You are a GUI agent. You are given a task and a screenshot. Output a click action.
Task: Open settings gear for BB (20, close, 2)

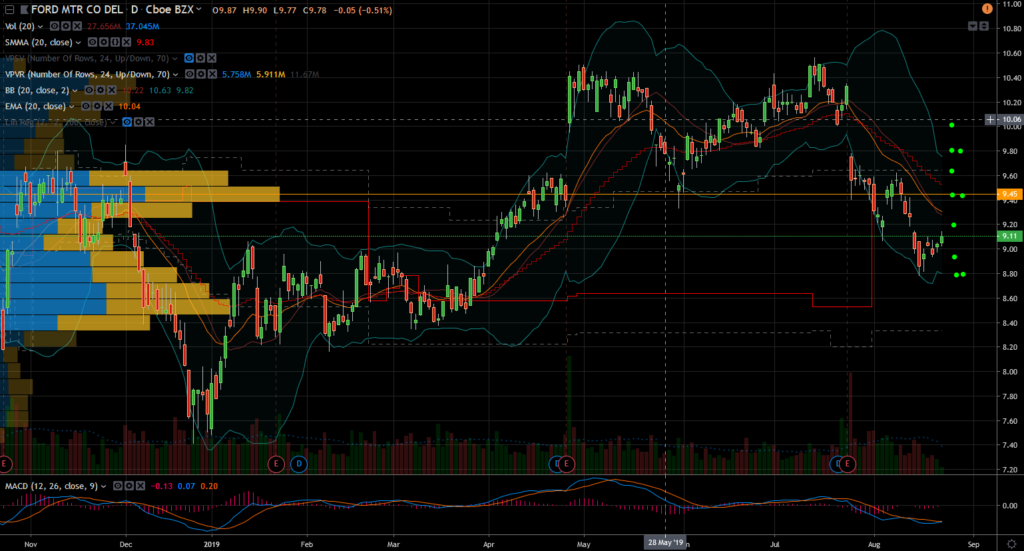[x=101, y=90]
